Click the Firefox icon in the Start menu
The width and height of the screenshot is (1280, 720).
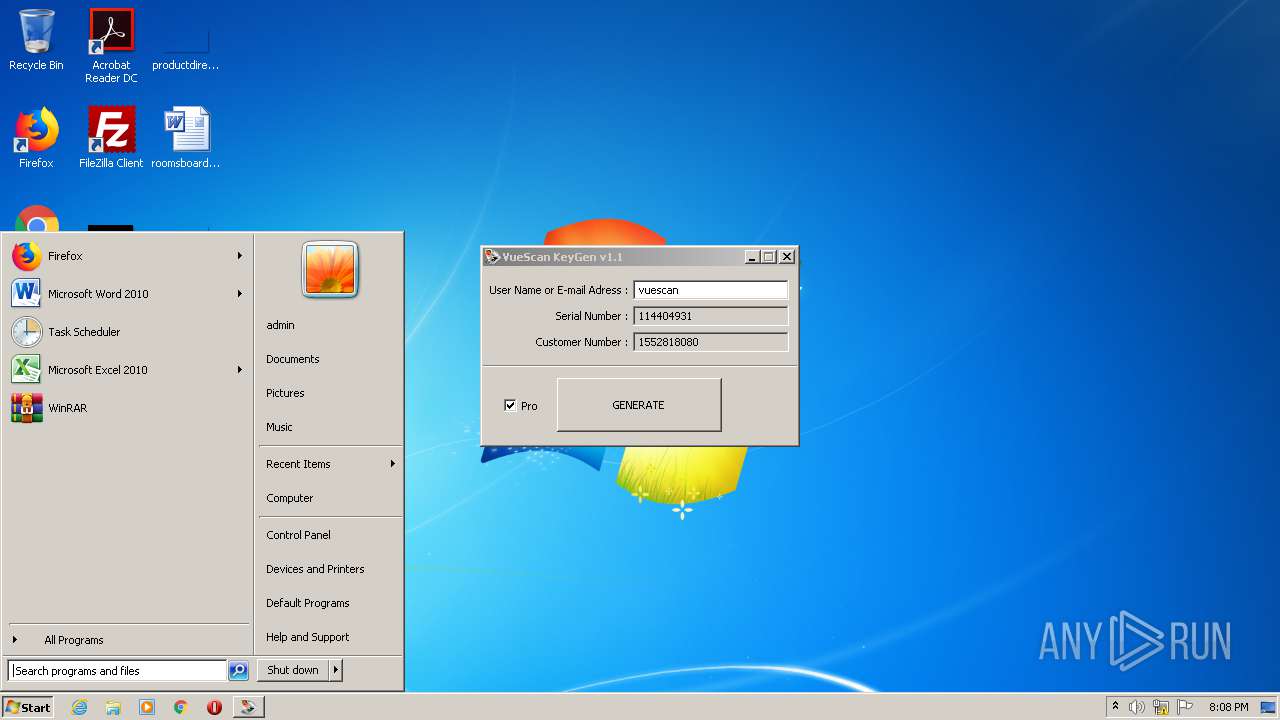click(x=26, y=256)
